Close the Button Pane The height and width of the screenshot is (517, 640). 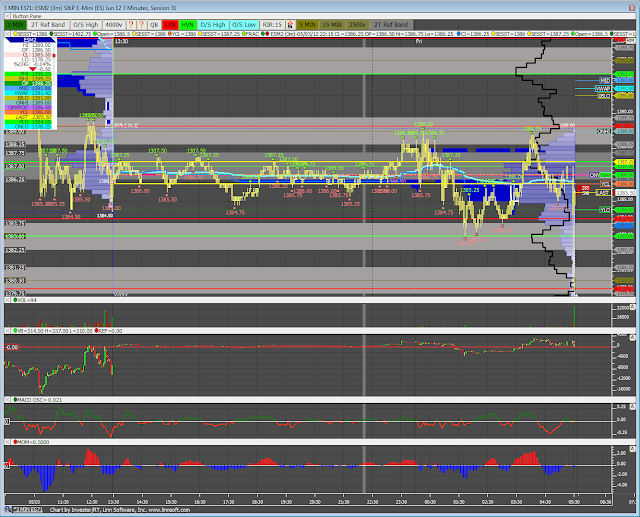tap(7, 16)
